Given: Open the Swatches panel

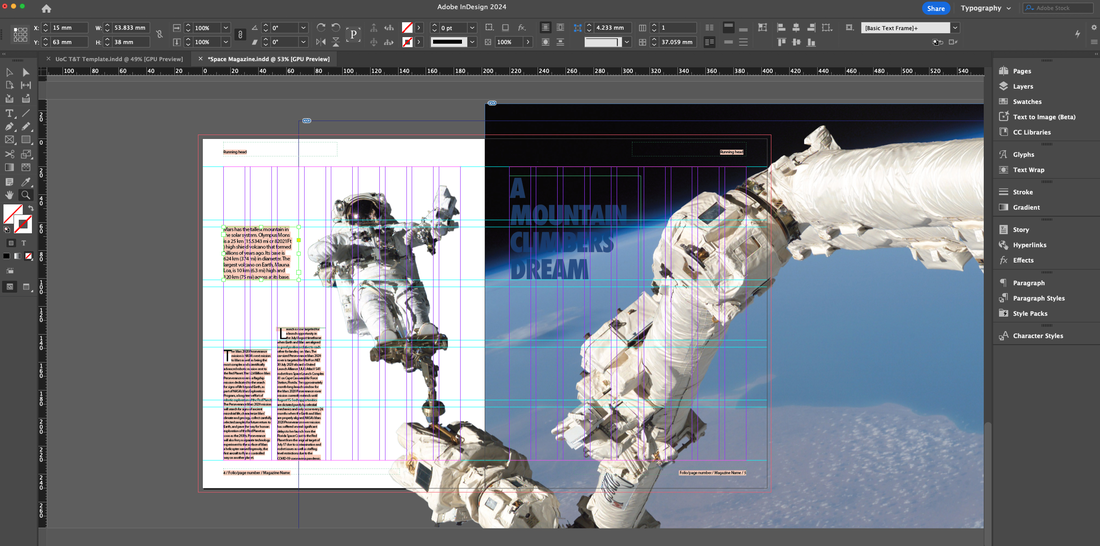Looking at the screenshot, I should 1026,102.
